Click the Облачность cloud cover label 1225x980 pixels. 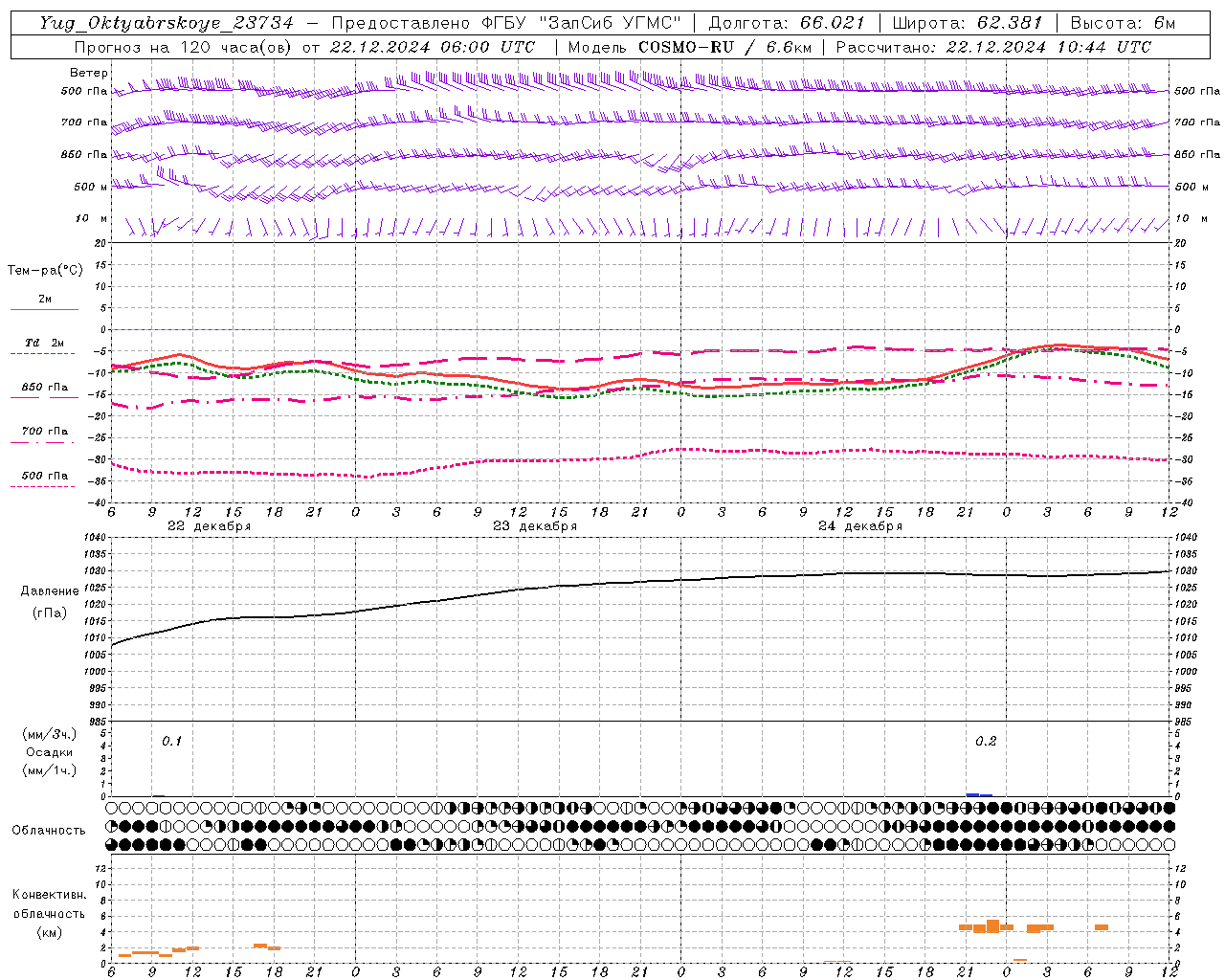[49, 831]
